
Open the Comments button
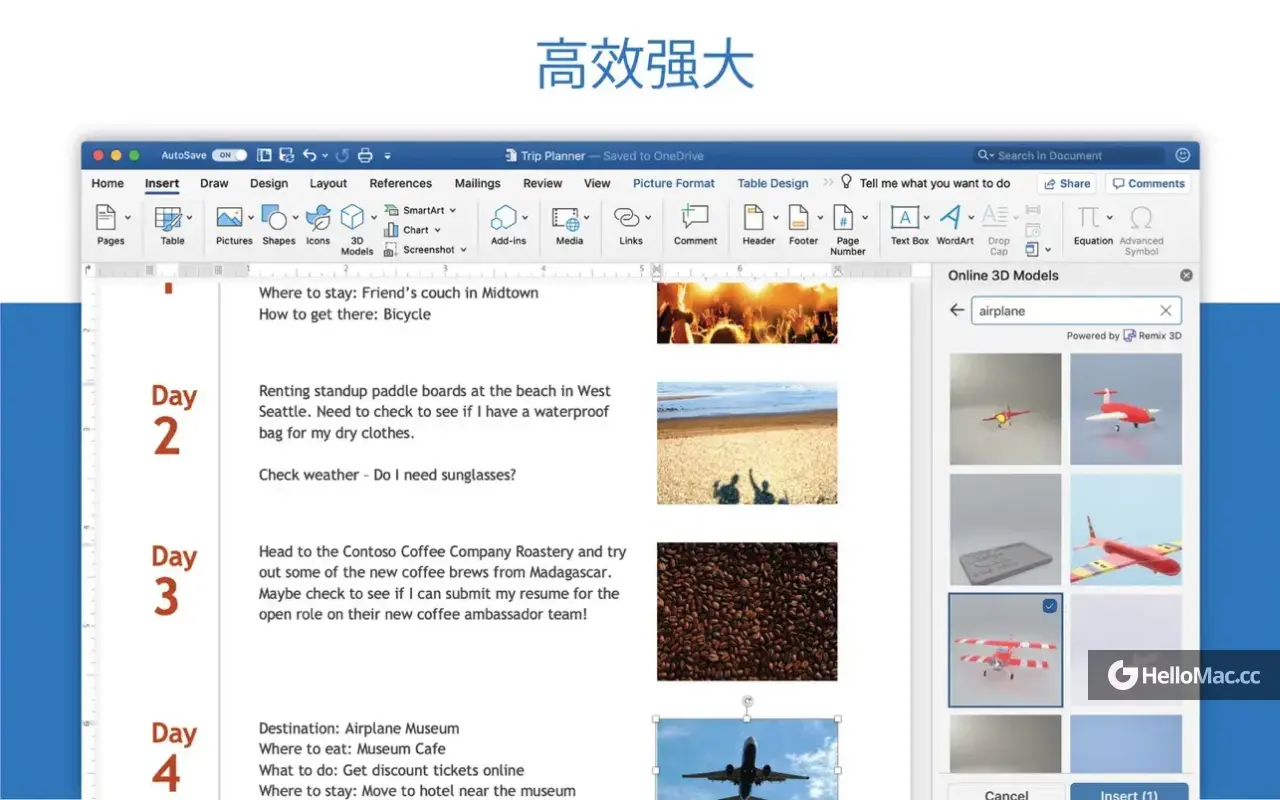point(1148,183)
